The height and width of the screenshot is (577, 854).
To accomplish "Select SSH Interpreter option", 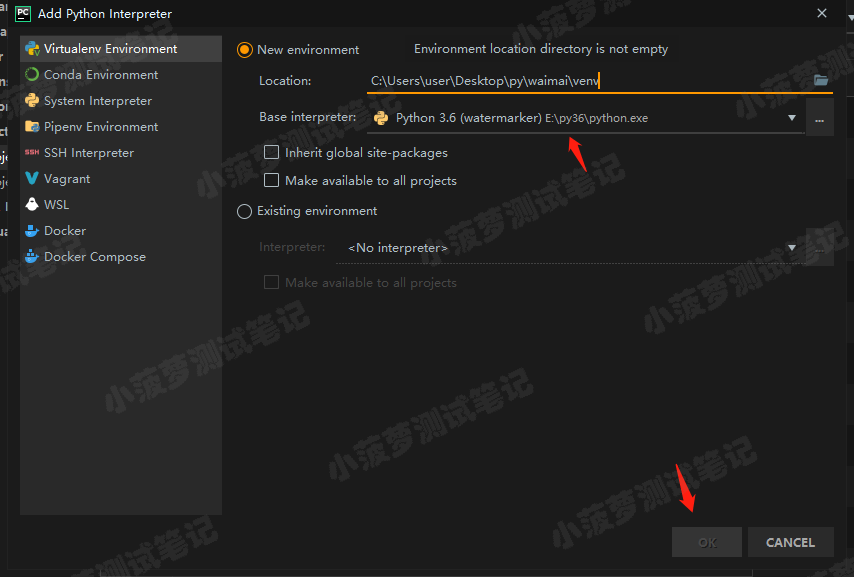I will tap(121, 153).
